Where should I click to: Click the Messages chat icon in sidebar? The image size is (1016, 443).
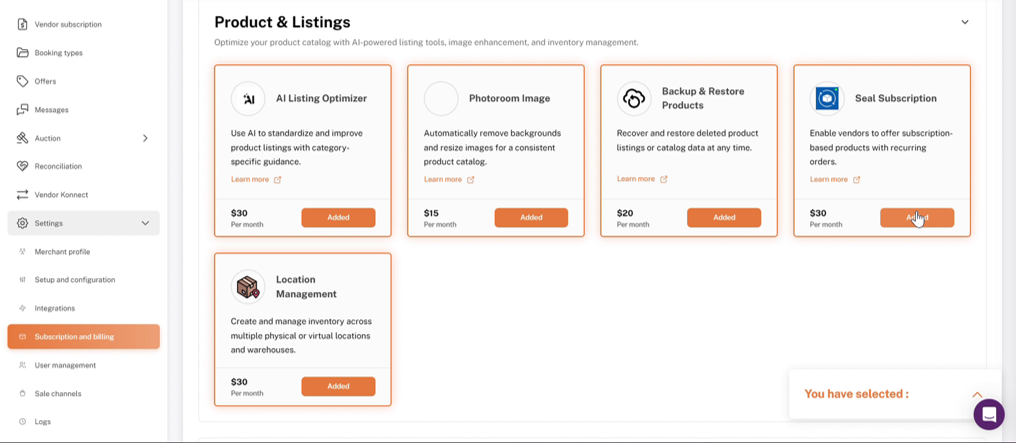23,109
